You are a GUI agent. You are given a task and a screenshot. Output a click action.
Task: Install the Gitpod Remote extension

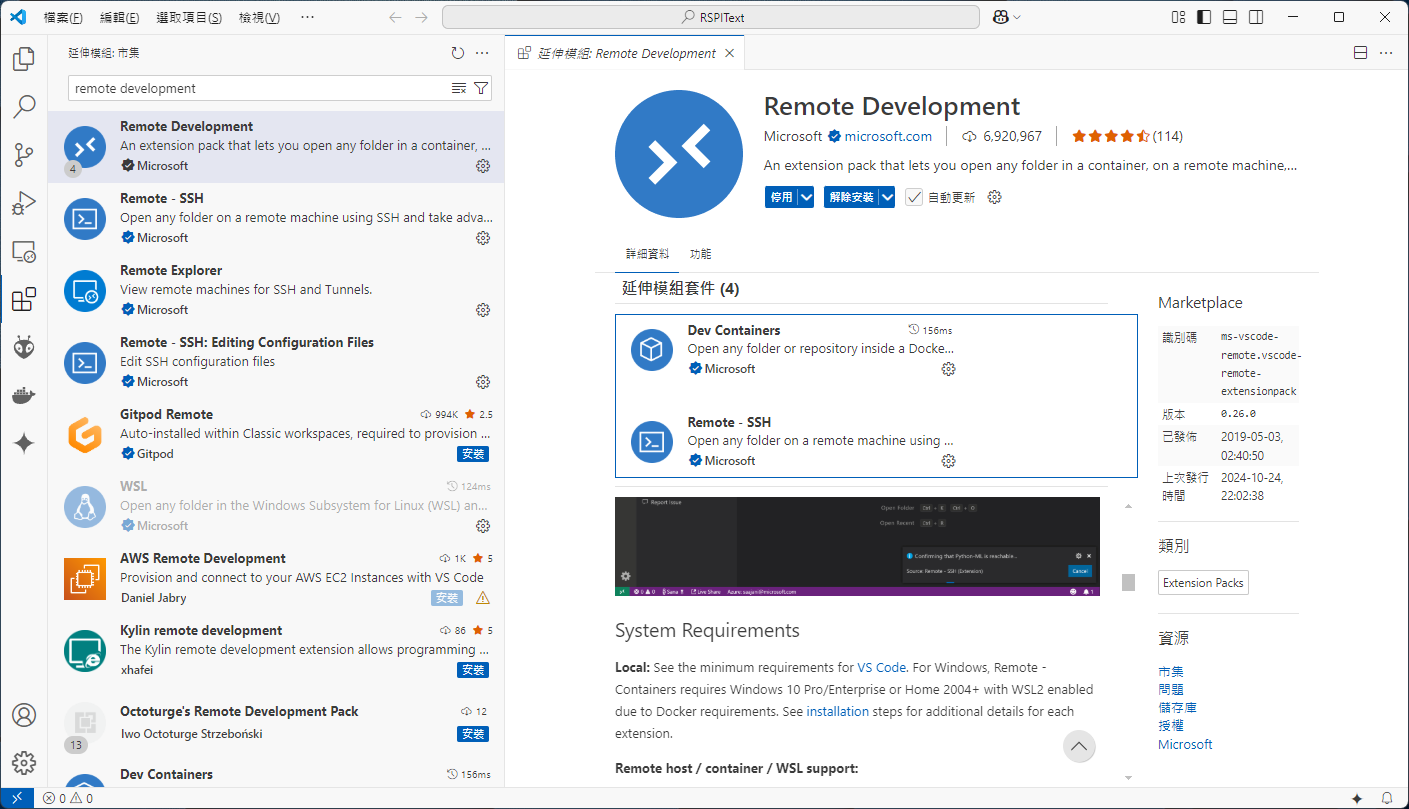click(x=473, y=454)
